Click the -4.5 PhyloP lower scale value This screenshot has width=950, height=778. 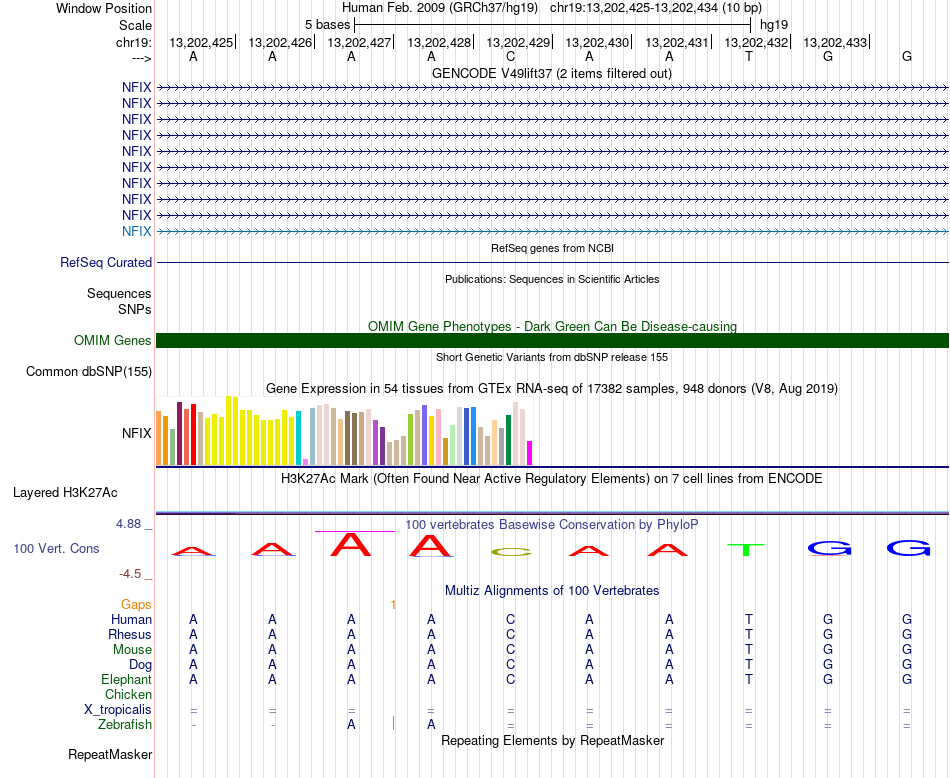tap(130, 573)
